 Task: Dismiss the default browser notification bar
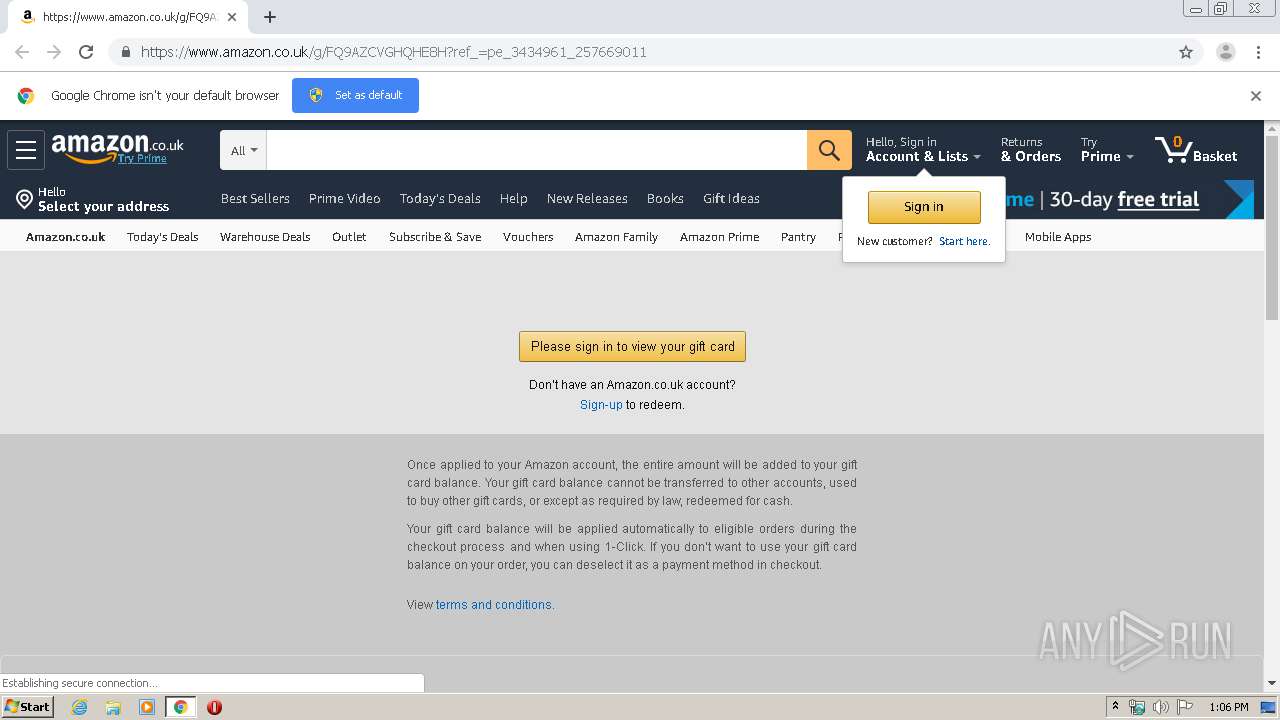(x=1256, y=96)
